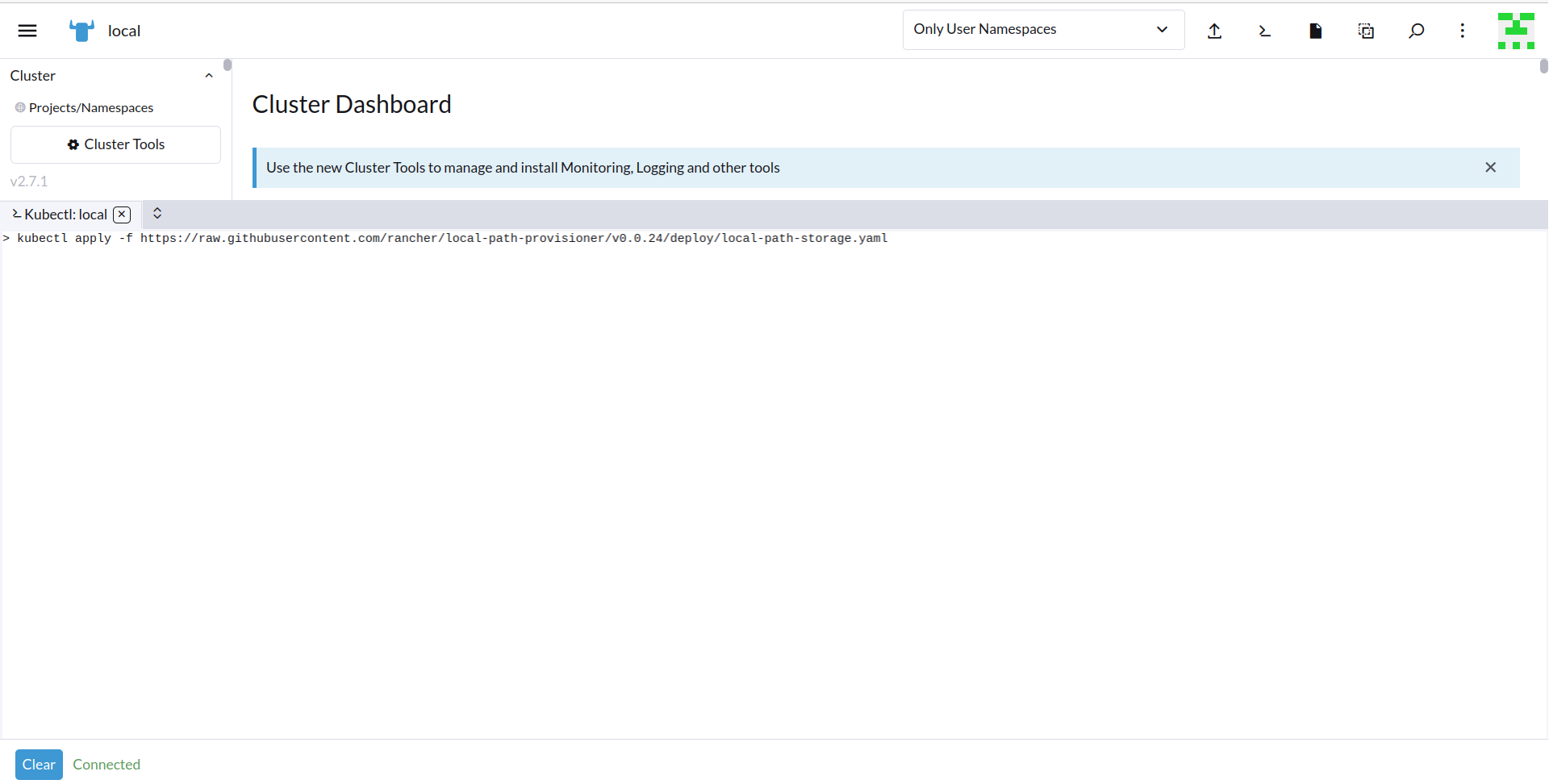
Task: Open the kebab actions menu in header
Action: [1463, 30]
